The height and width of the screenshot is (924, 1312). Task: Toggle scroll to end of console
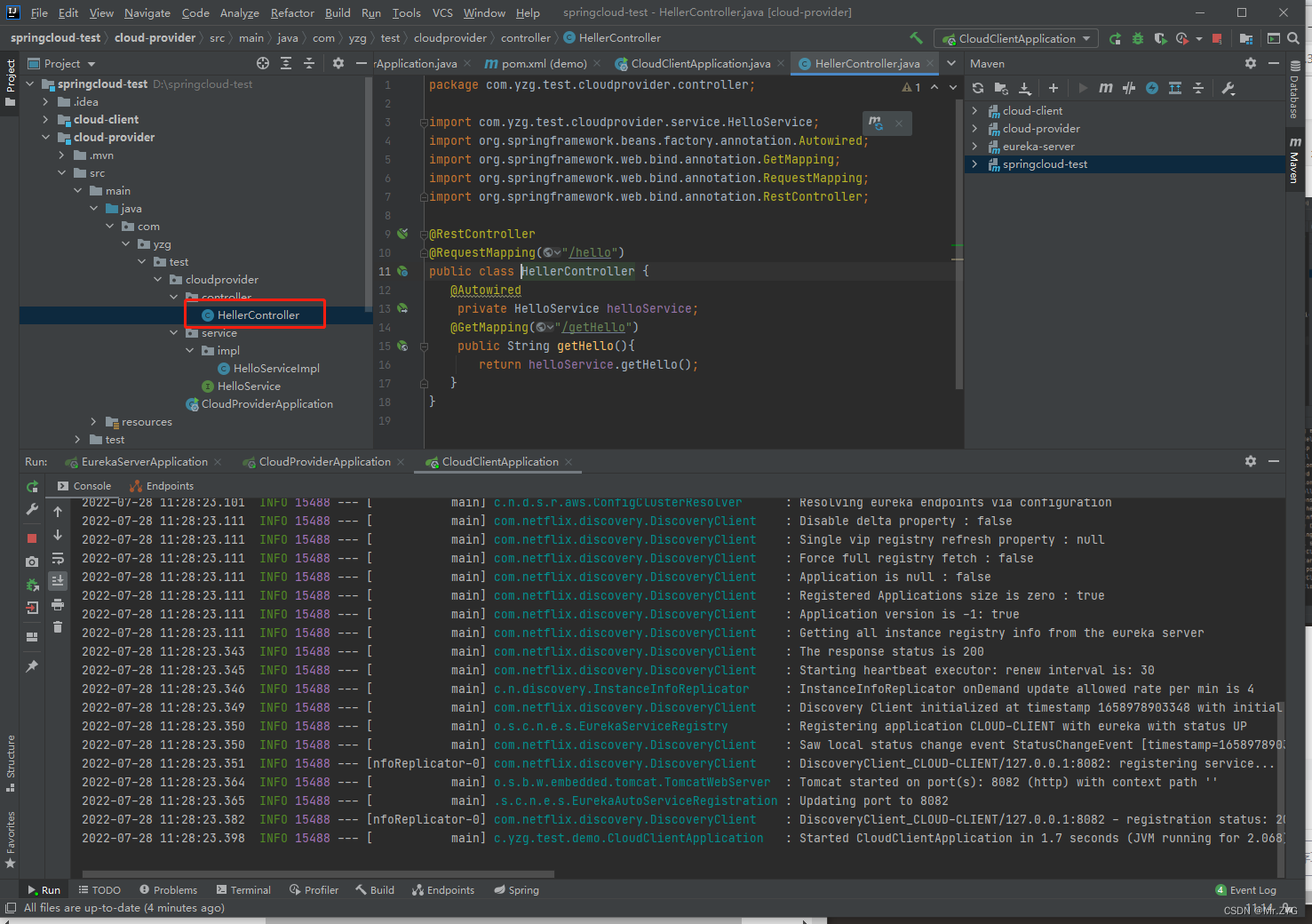58,581
